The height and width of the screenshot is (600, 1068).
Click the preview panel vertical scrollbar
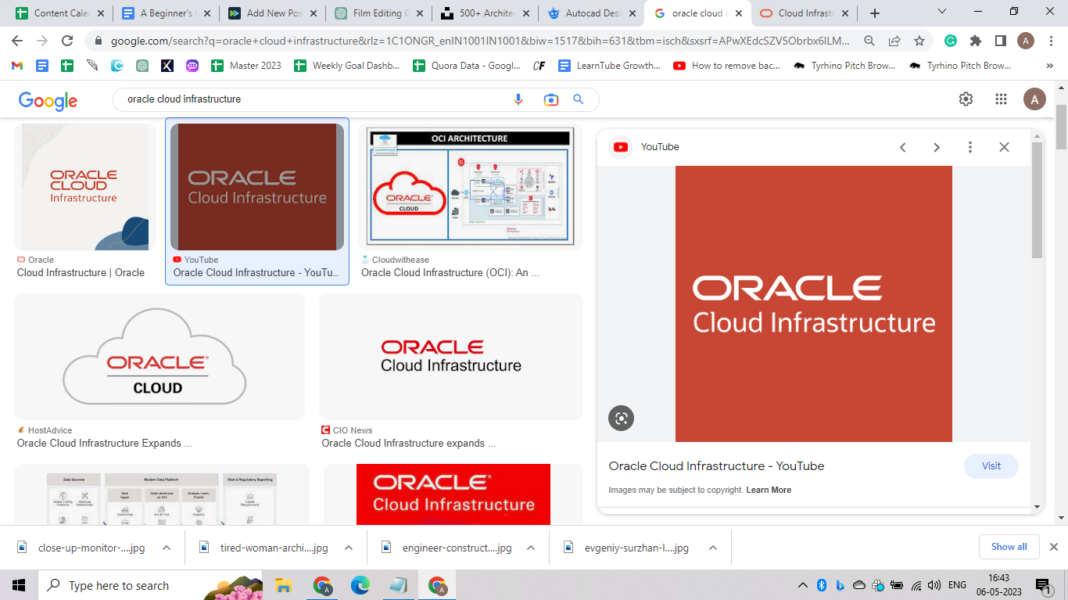pos(1037,200)
